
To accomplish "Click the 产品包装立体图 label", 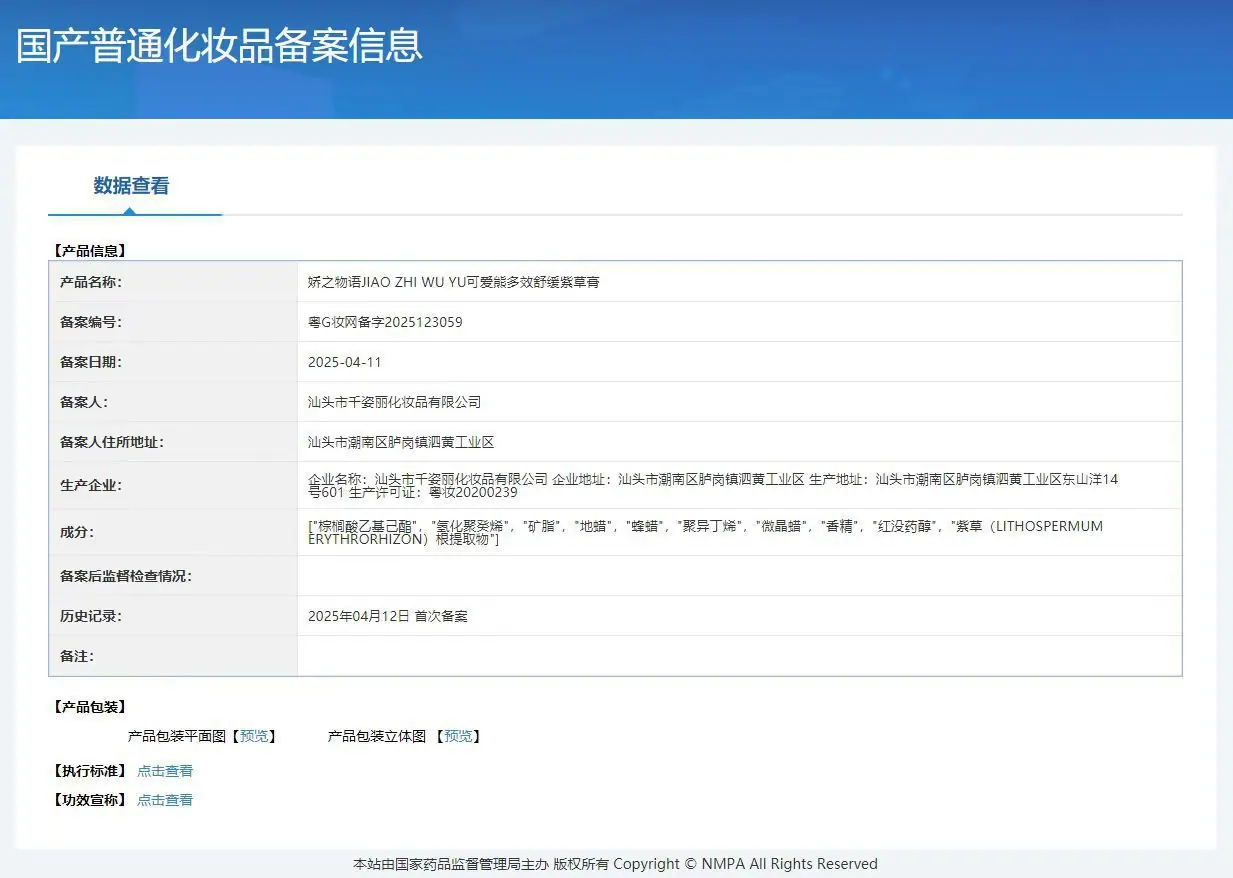I will (x=377, y=736).
